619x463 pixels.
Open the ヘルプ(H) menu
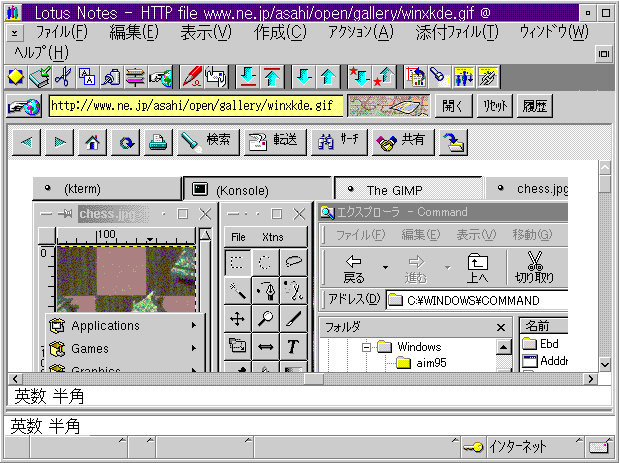[41, 52]
